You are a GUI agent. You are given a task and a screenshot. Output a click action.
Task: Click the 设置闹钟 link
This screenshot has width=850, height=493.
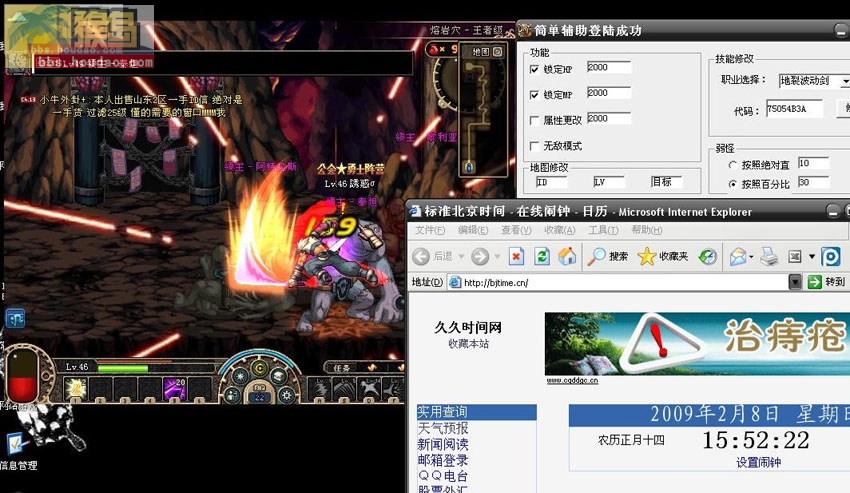tap(758, 463)
